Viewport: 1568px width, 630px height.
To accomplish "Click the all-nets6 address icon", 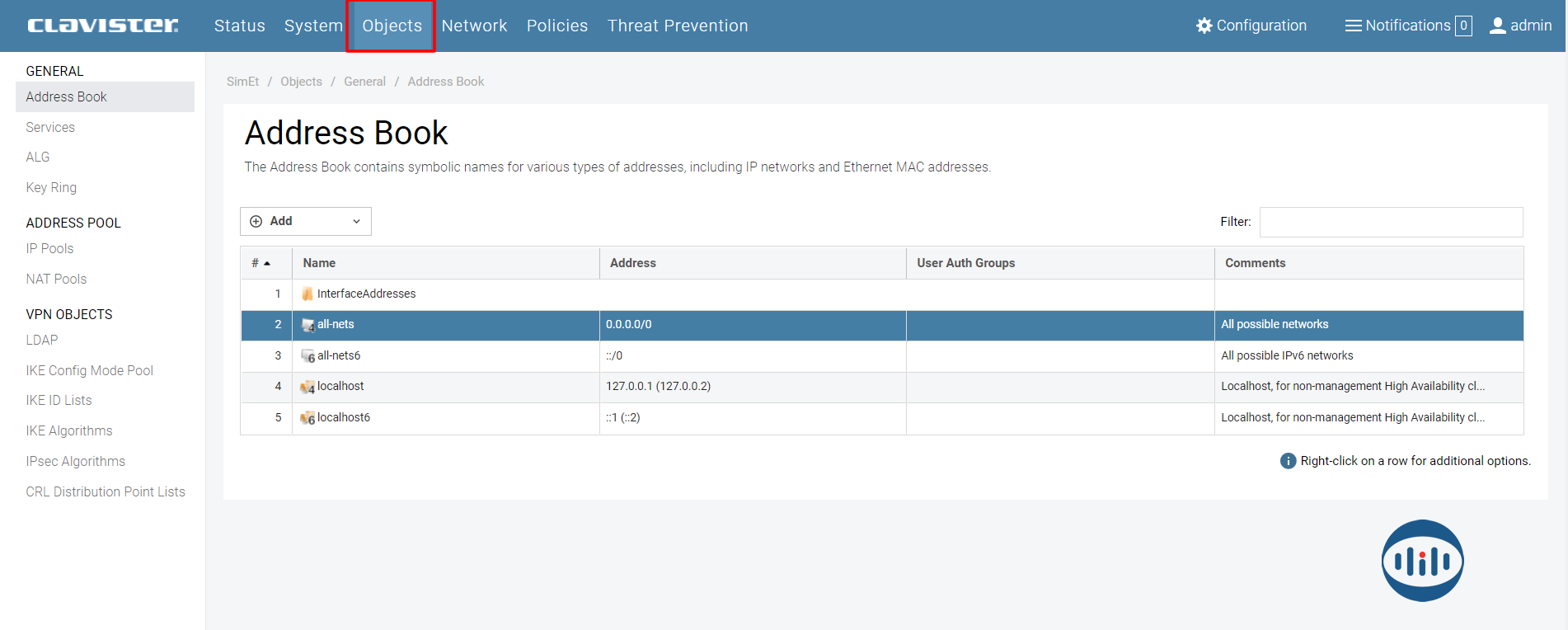I will [307, 356].
